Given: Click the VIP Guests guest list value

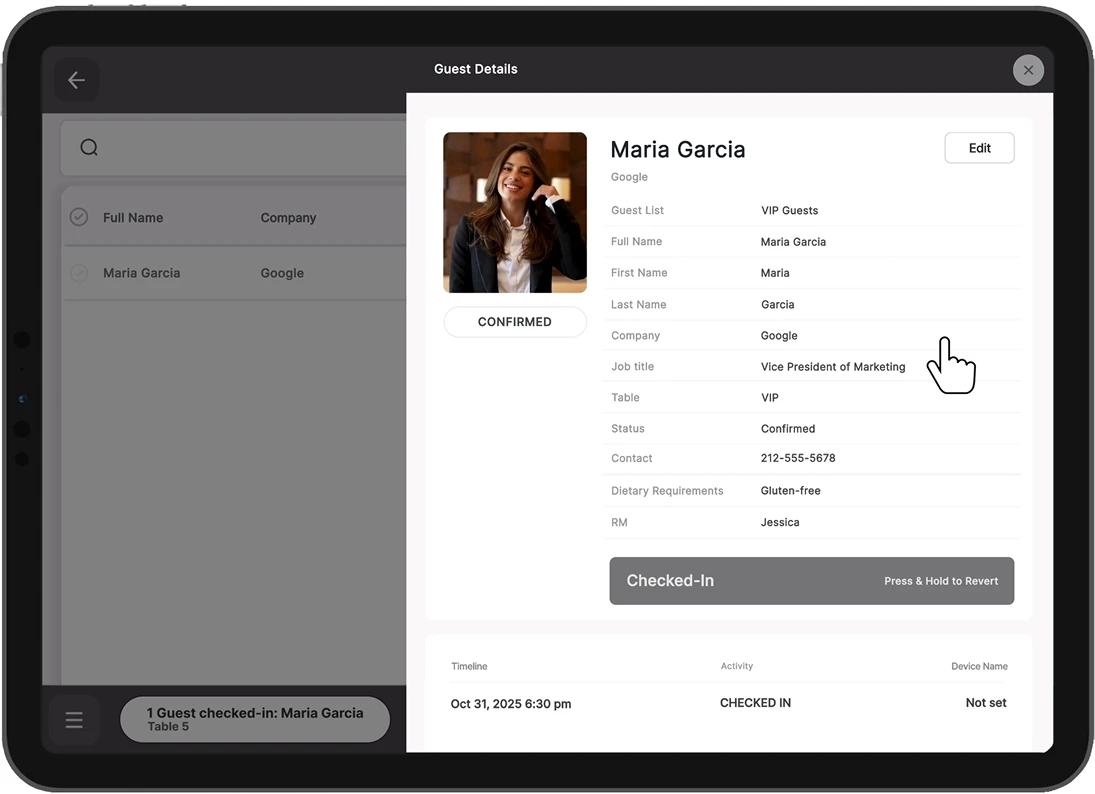Looking at the screenshot, I should point(789,210).
